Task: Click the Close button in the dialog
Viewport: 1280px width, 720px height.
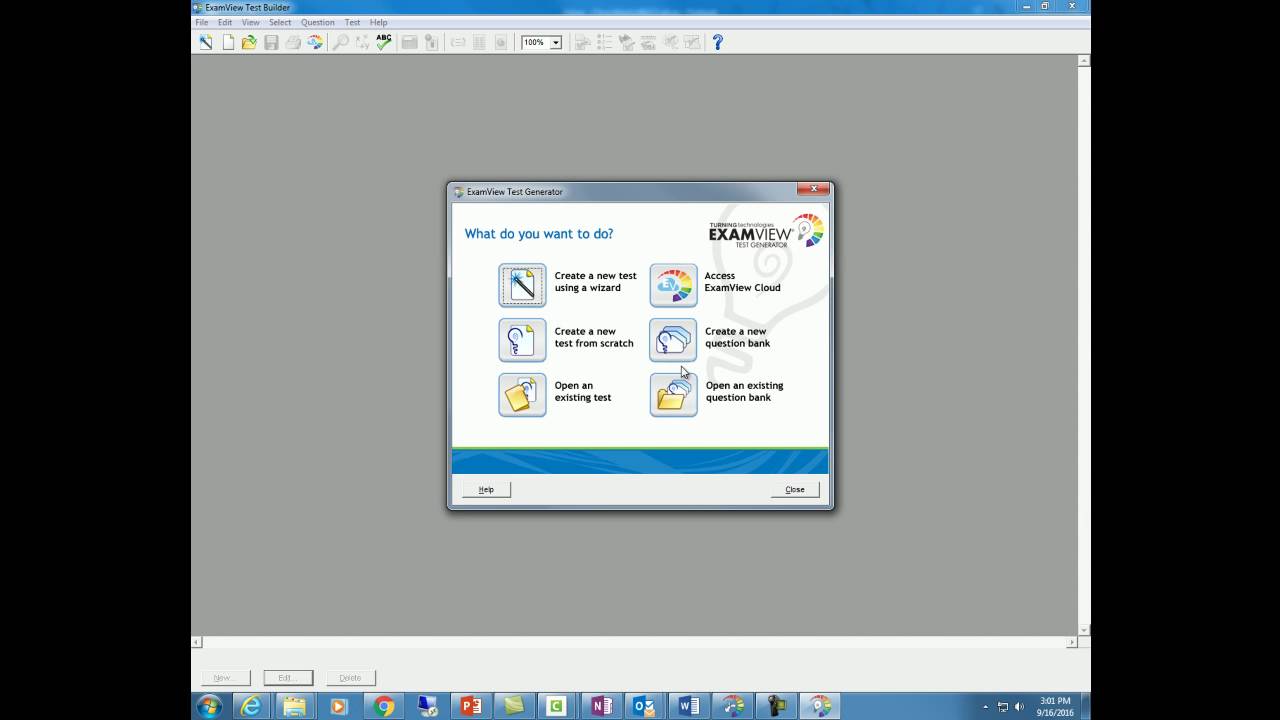Action: (x=795, y=489)
